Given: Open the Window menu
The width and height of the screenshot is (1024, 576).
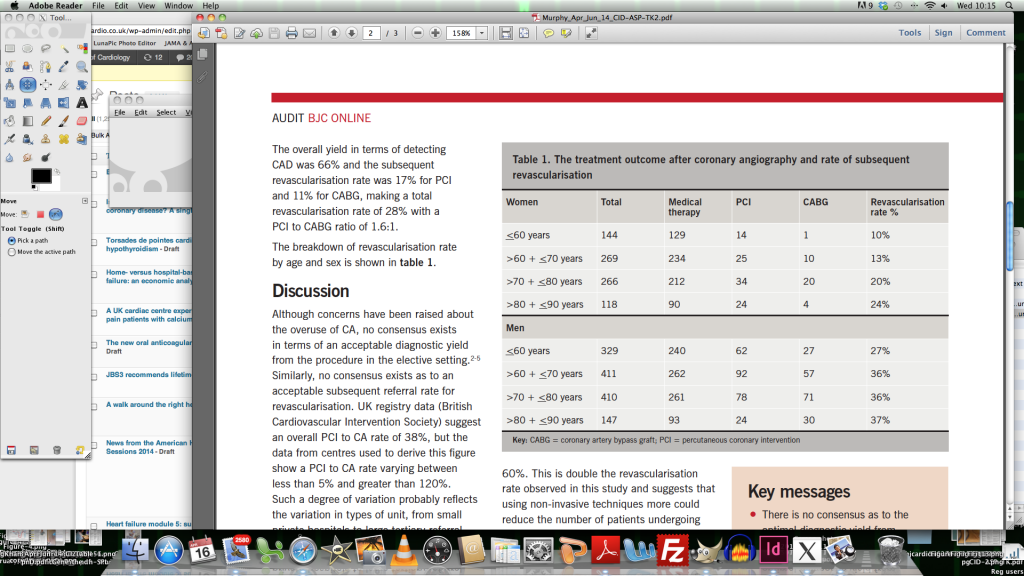Looking at the screenshot, I should tap(179, 6).
